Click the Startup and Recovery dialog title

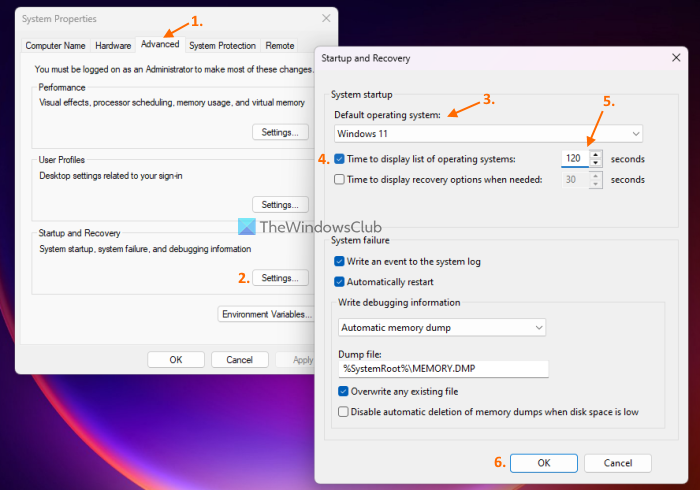(x=366, y=58)
